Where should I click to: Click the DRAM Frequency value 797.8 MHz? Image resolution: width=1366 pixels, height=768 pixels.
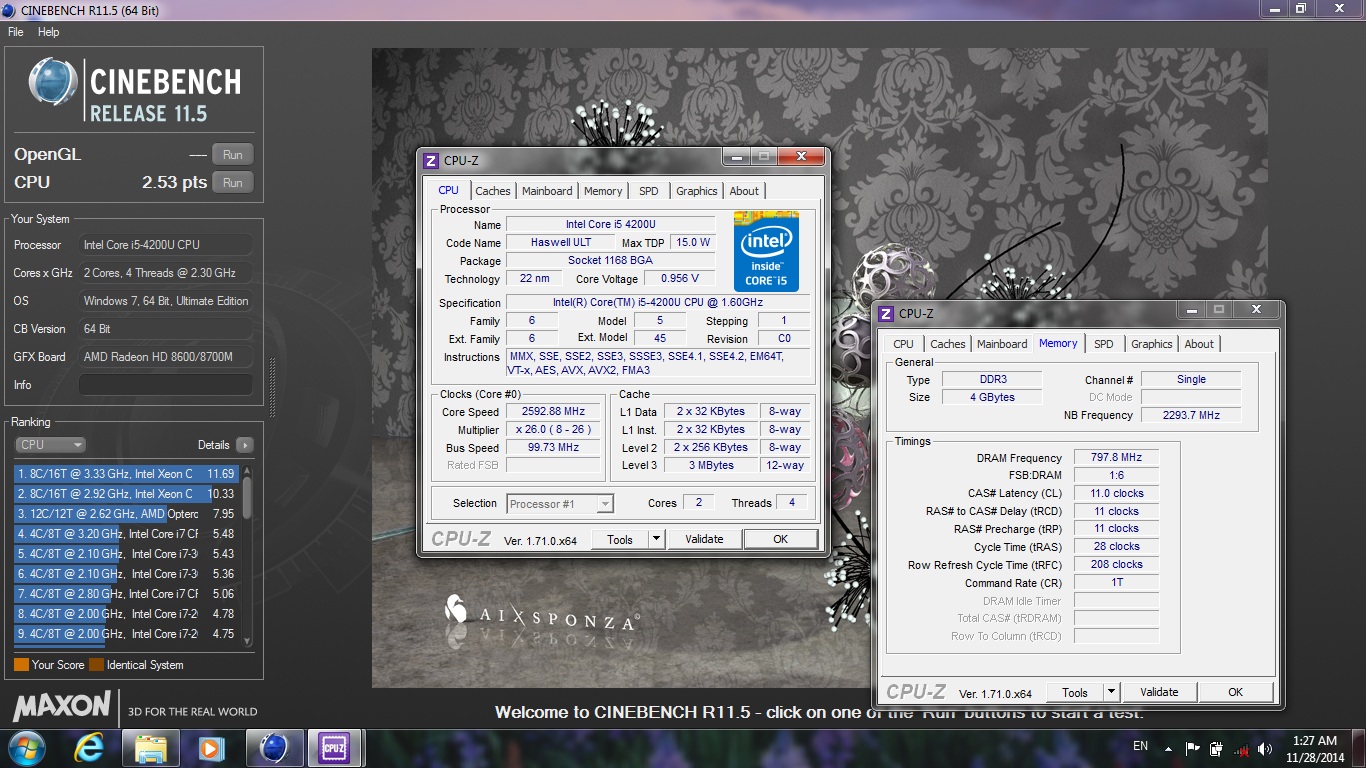pyautogui.click(x=1116, y=458)
